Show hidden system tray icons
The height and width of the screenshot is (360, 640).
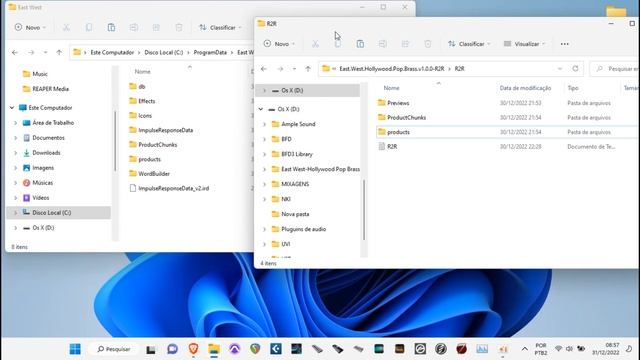coord(524,349)
